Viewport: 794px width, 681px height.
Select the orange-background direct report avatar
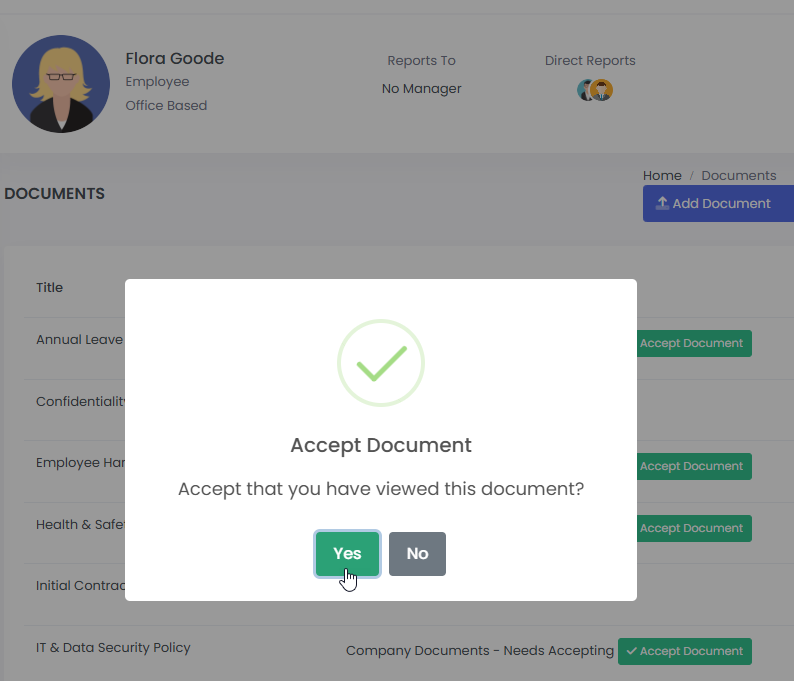pos(602,90)
